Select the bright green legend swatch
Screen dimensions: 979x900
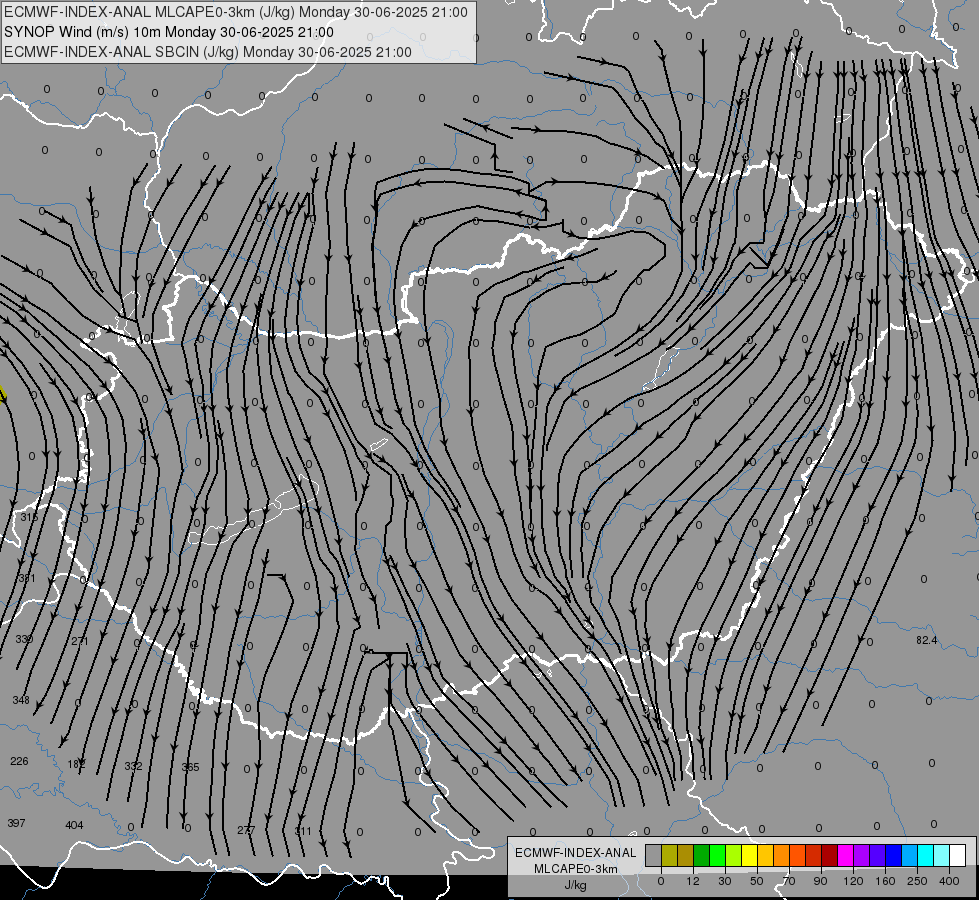click(717, 856)
